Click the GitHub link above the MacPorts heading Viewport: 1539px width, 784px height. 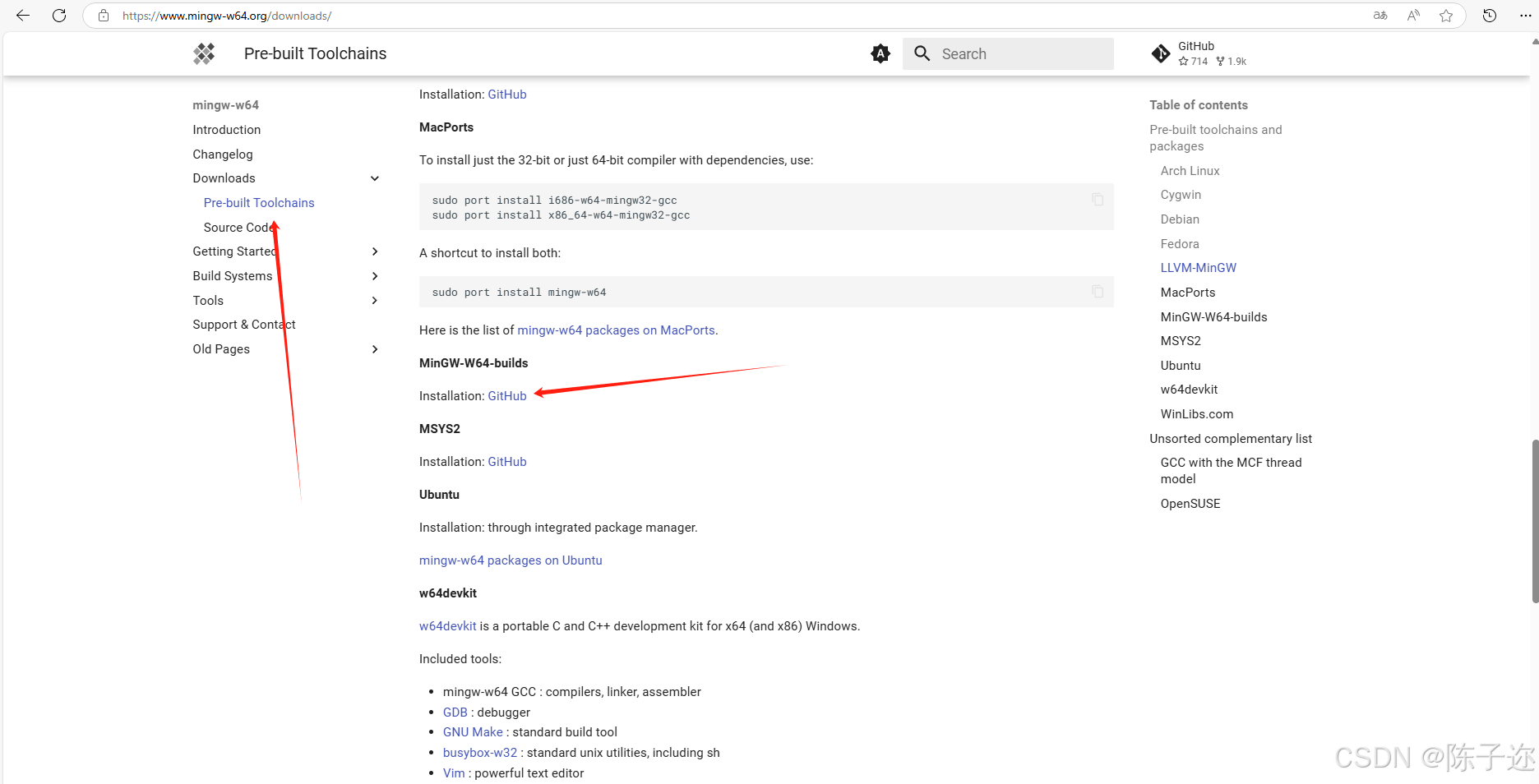[507, 95]
